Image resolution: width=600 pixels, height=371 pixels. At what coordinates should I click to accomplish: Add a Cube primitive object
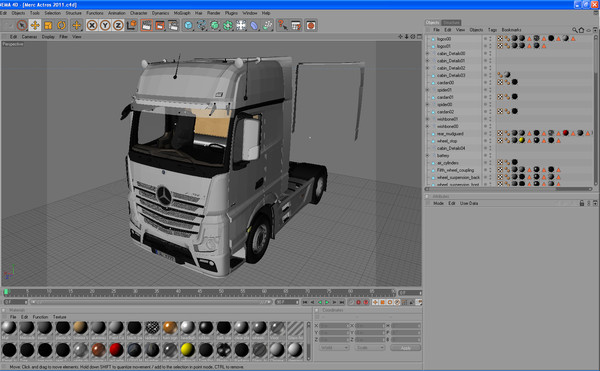click(x=188, y=26)
